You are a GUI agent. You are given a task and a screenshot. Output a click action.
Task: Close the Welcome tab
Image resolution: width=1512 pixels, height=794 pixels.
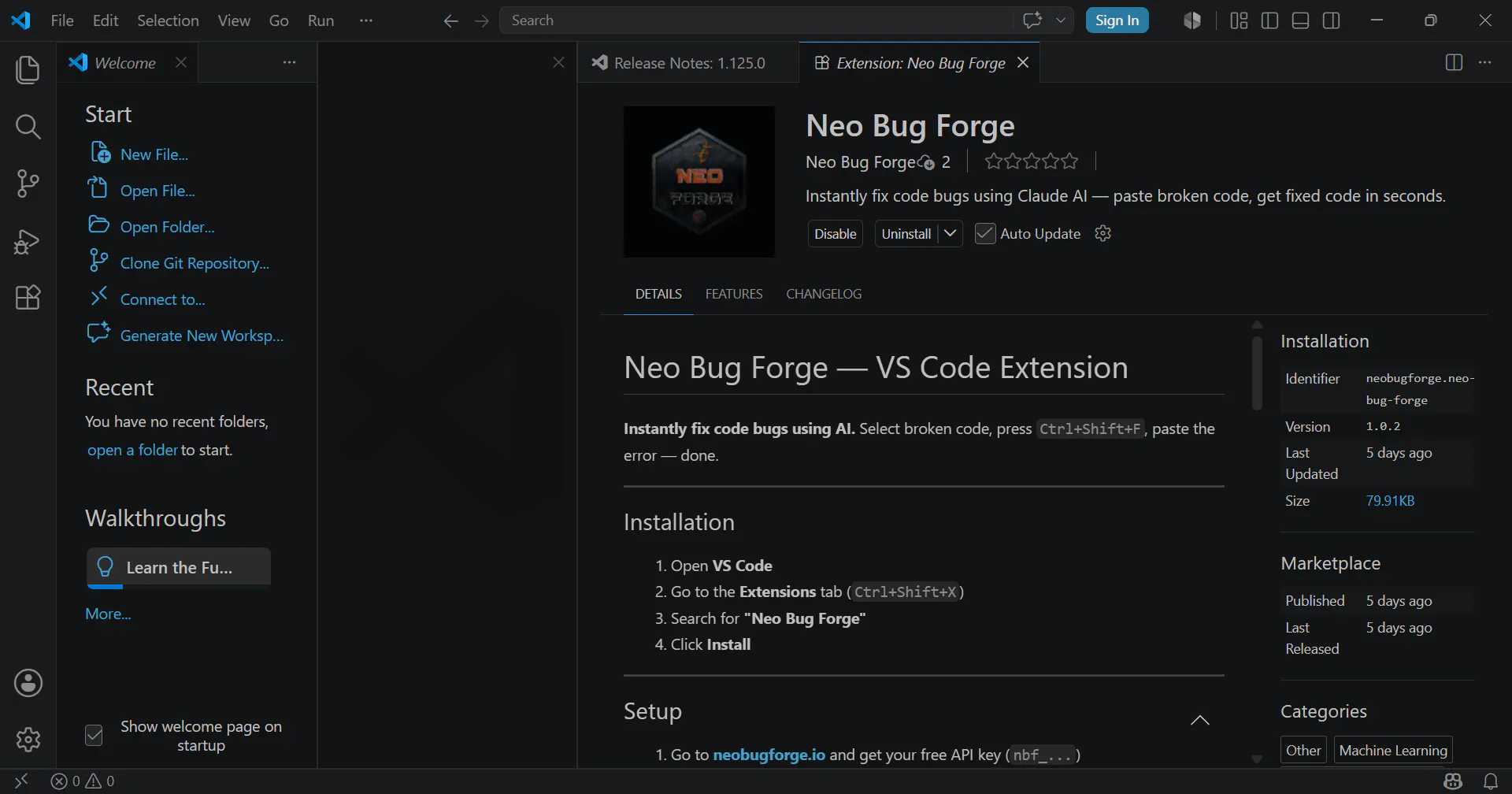click(181, 62)
